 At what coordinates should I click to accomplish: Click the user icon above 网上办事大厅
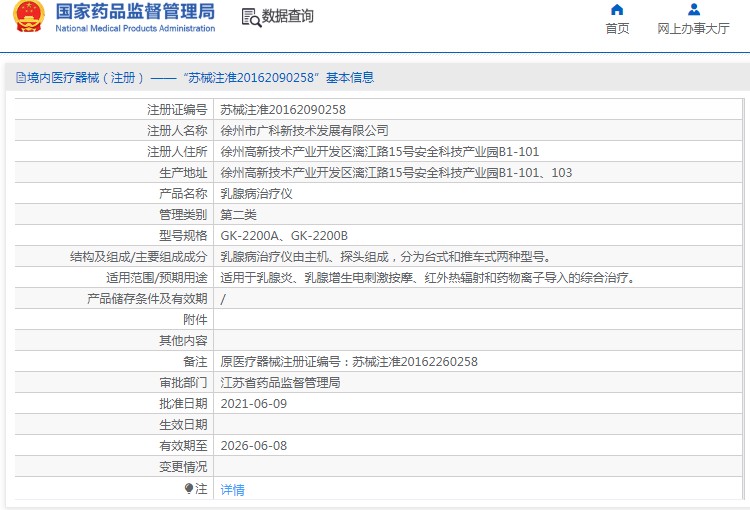(693, 10)
